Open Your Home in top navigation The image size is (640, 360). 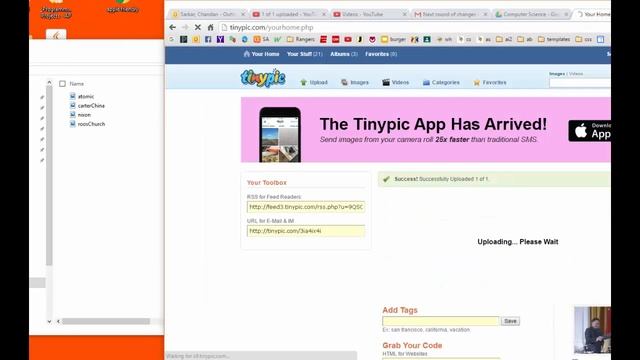tap(261, 54)
